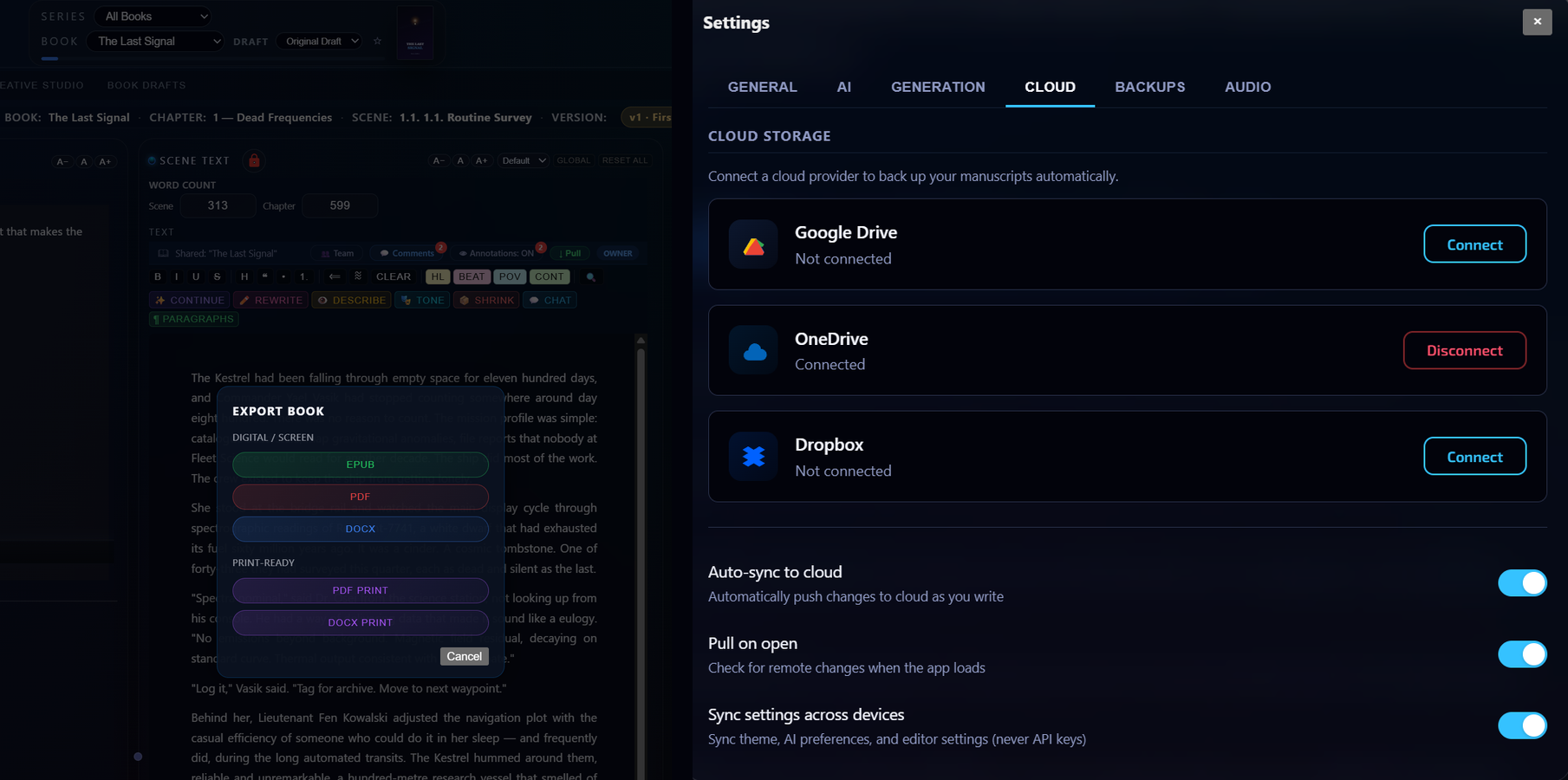1568x780 pixels.
Task: Open the Default font dropdown in Scene Text
Action: 523,161
